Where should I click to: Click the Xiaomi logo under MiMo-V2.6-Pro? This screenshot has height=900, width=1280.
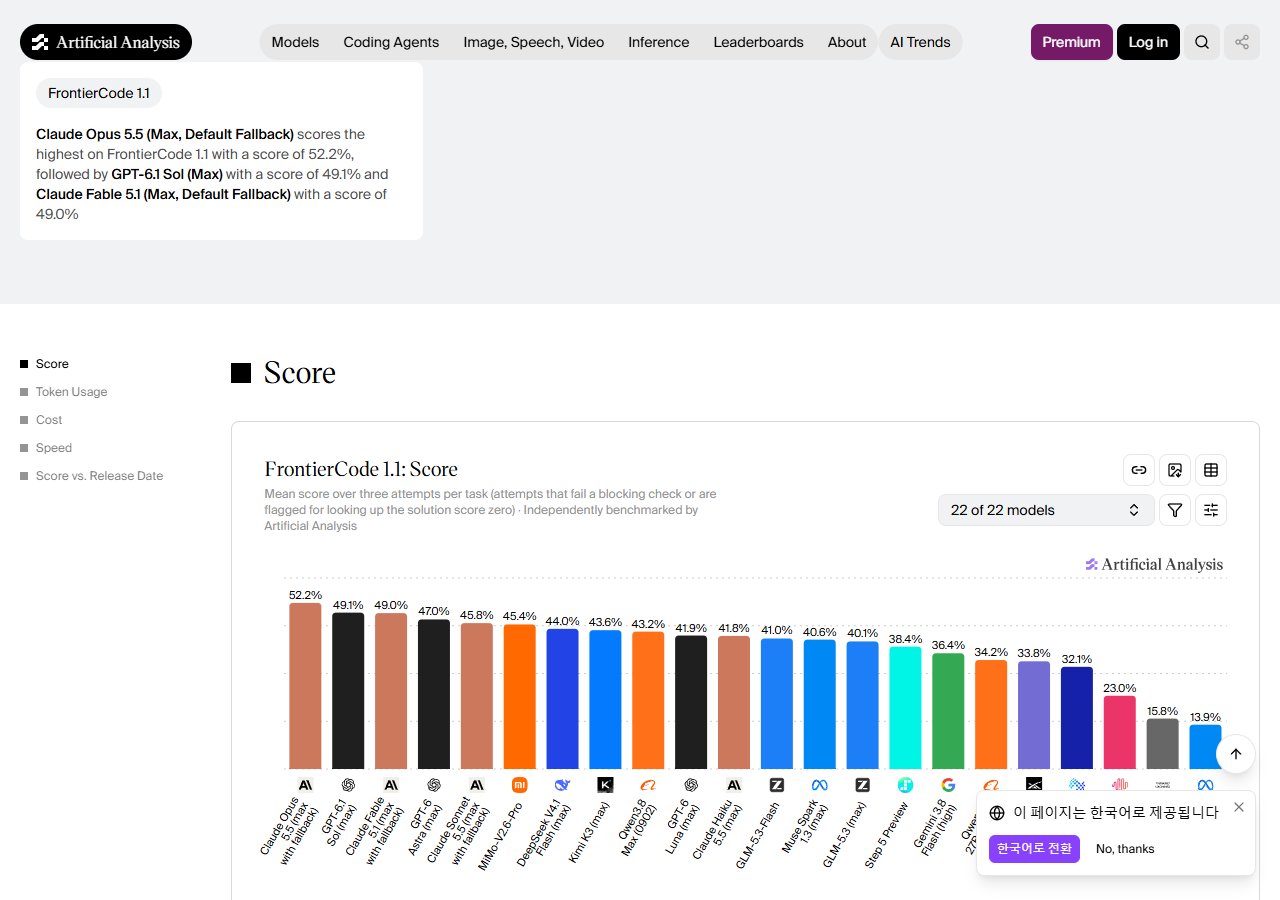(519, 785)
